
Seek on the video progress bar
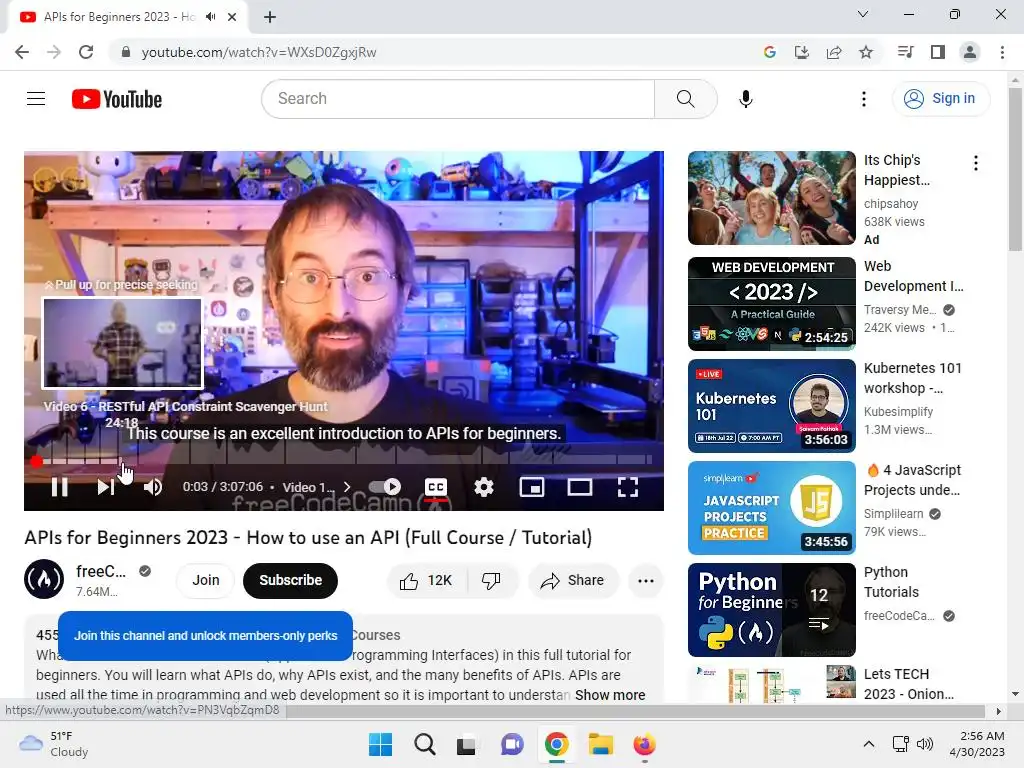coord(344,461)
